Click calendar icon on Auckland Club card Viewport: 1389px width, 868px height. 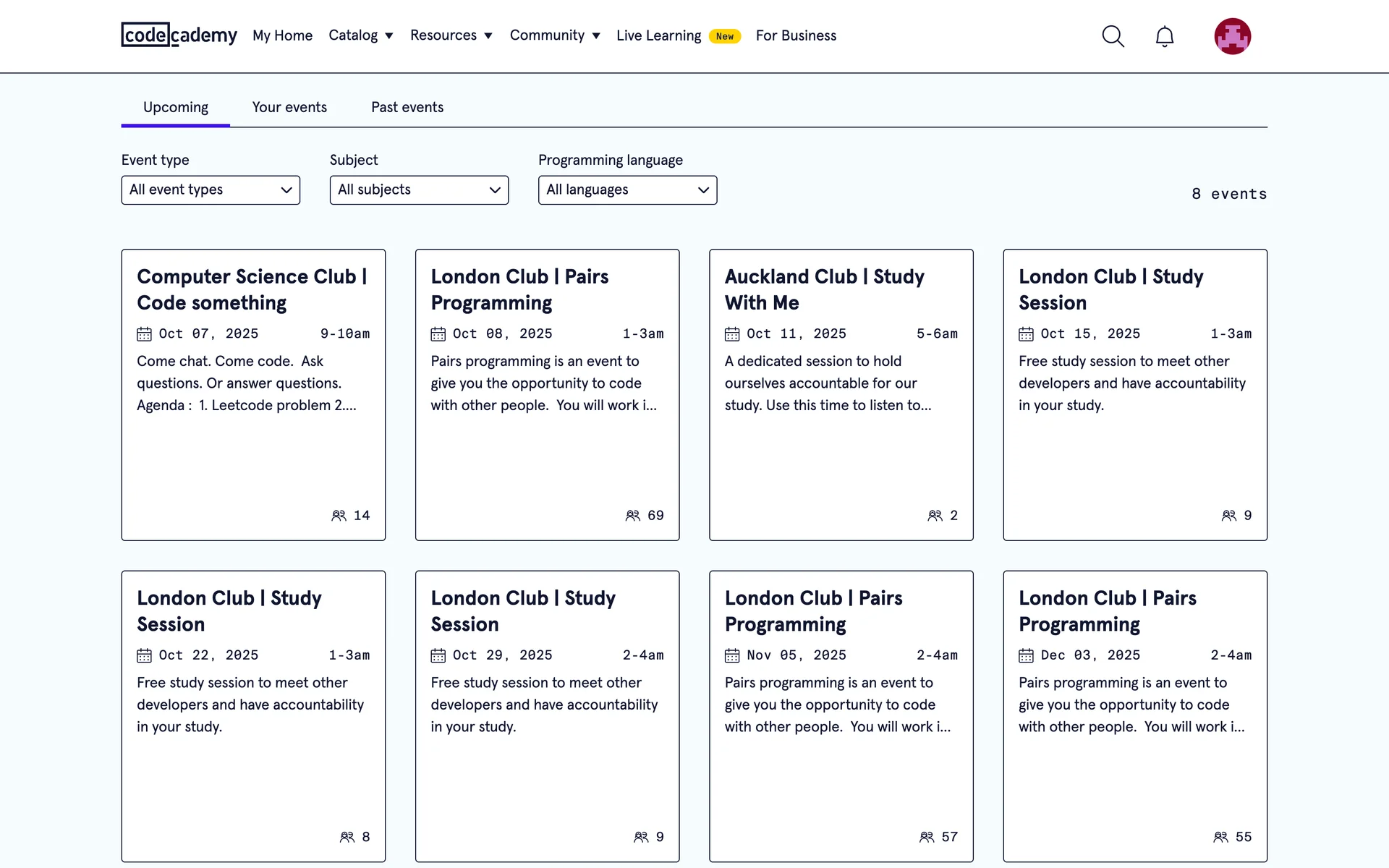[732, 334]
